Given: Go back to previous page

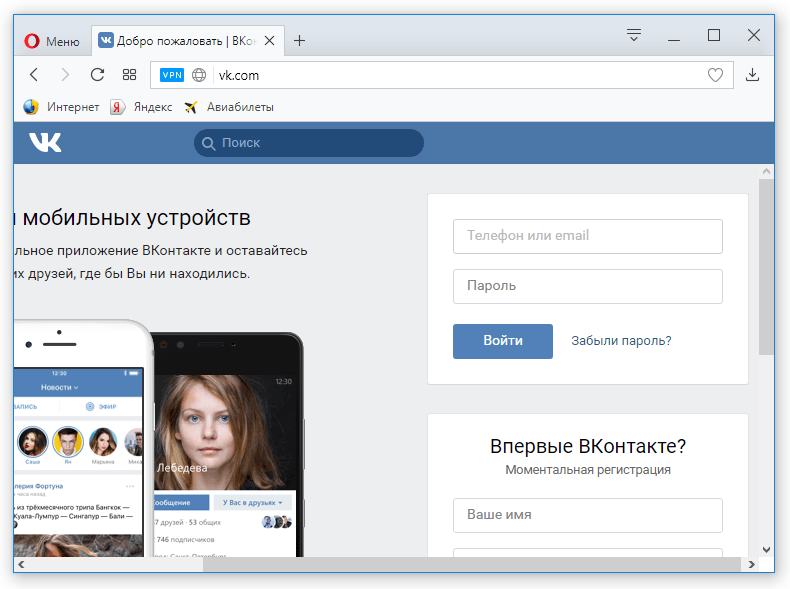Looking at the screenshot, I should 34,75.
